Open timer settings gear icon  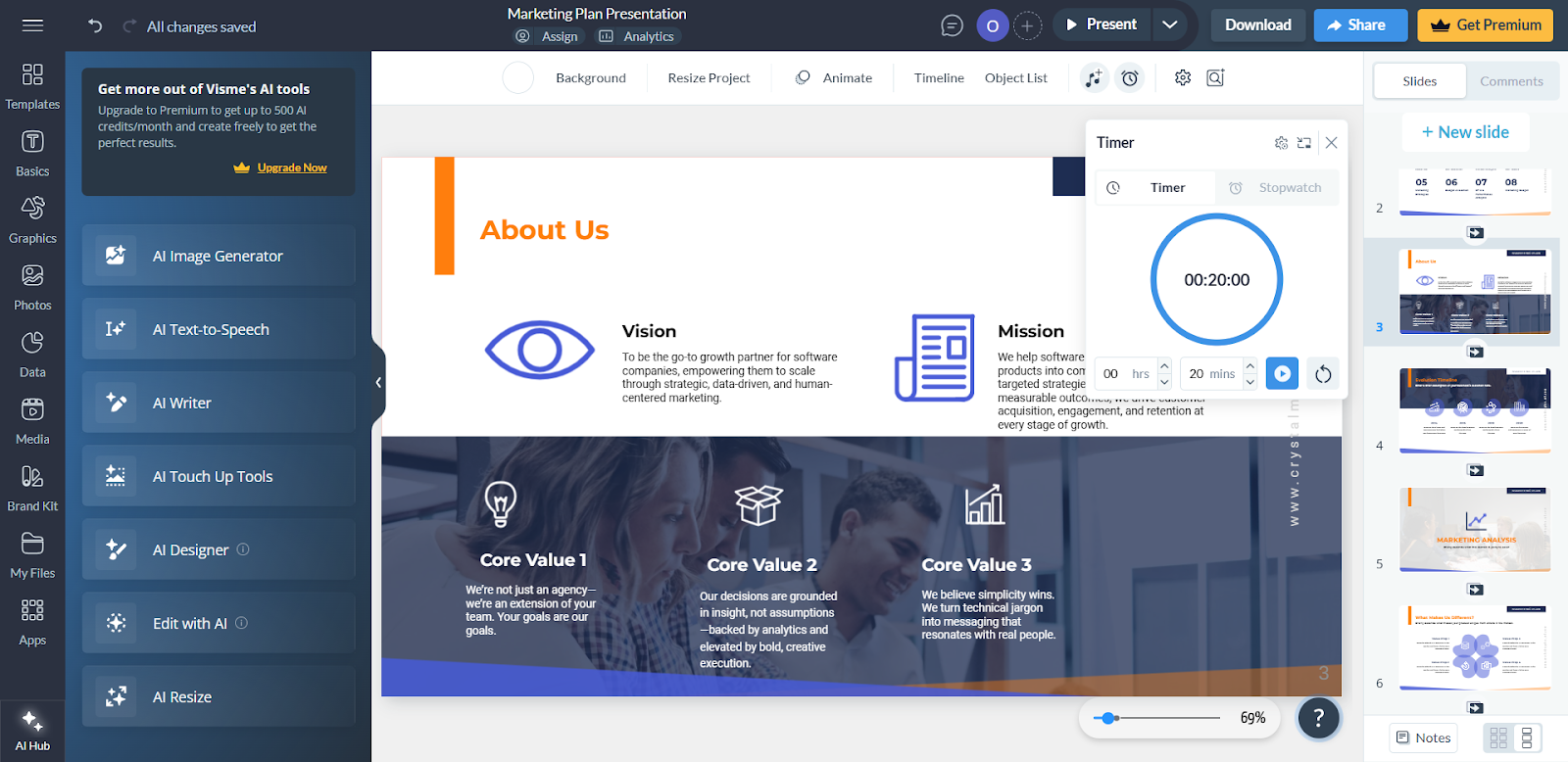point(1281,143)
